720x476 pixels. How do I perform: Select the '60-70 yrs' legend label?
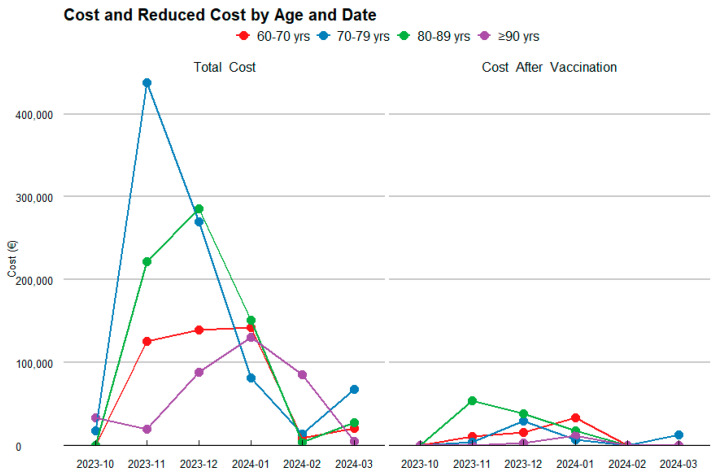pyautogui.click(x=283, y=36)
